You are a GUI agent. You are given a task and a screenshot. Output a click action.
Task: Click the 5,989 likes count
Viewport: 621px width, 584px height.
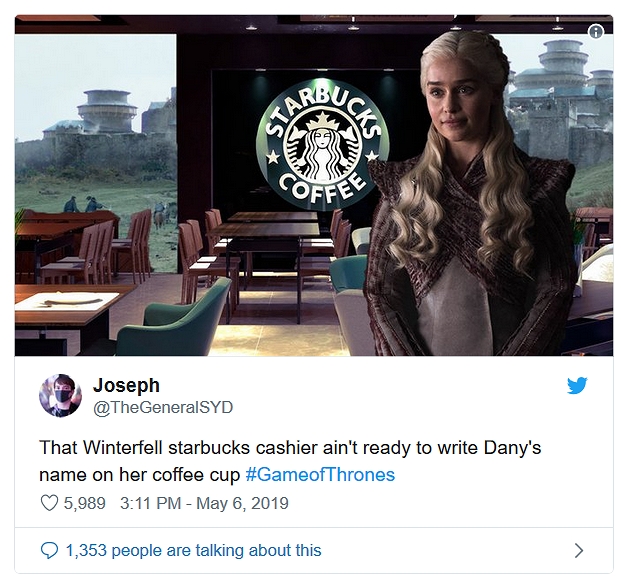click(84, 503)
